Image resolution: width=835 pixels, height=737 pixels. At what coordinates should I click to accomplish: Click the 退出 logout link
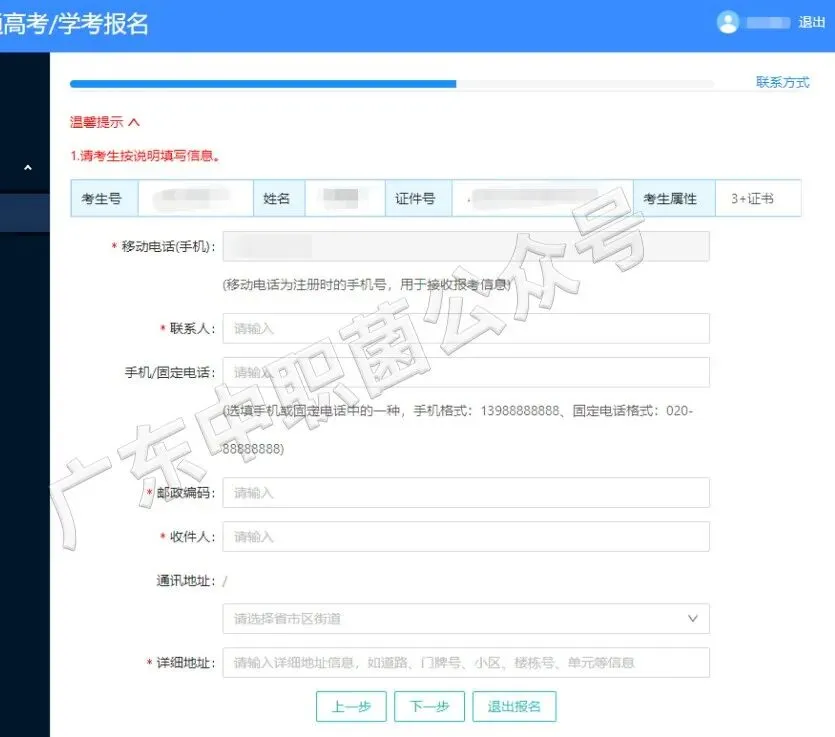point(812,22)
